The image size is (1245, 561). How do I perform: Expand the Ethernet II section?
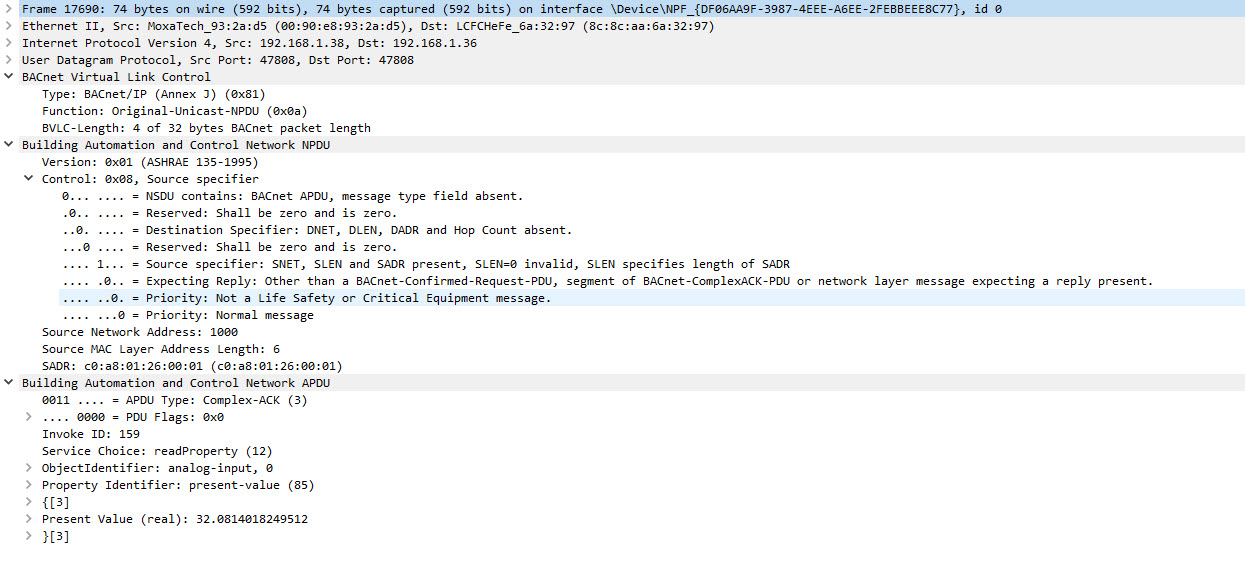pos(9,26)
